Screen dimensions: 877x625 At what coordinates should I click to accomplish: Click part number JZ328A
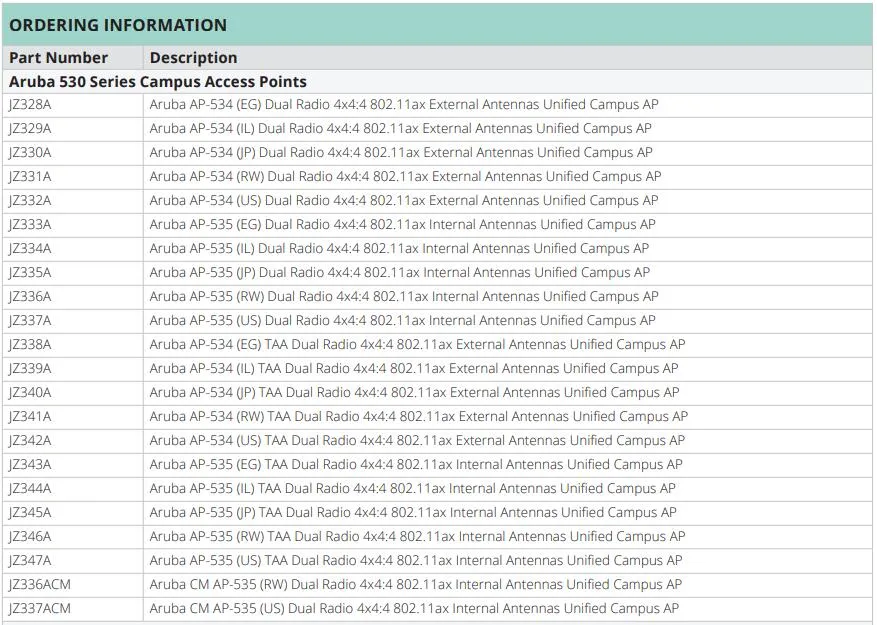coord(30,105)
